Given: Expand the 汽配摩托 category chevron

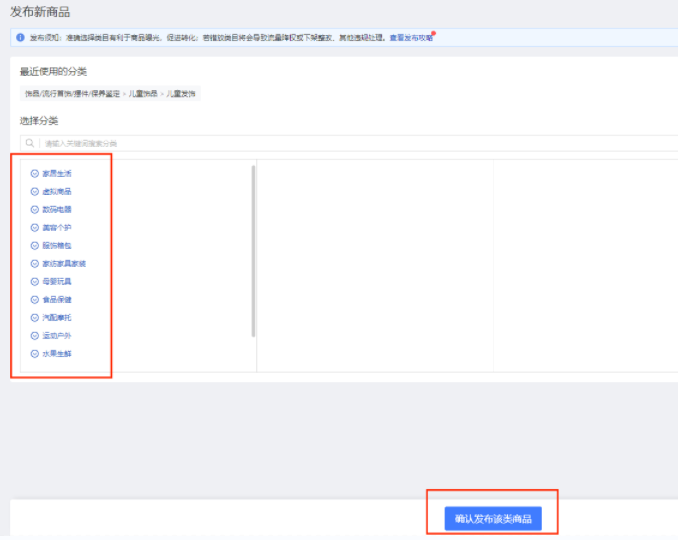Looking at the screenshot, I should pyautogui.click(x=35, y=318).
